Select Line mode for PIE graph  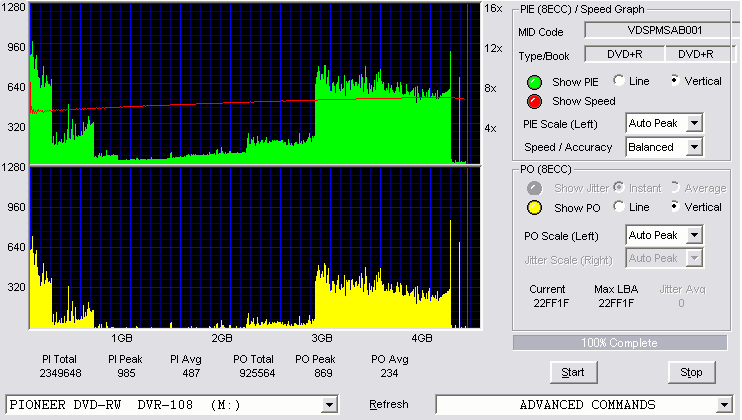pyautogui.click(x=618, y=80)
